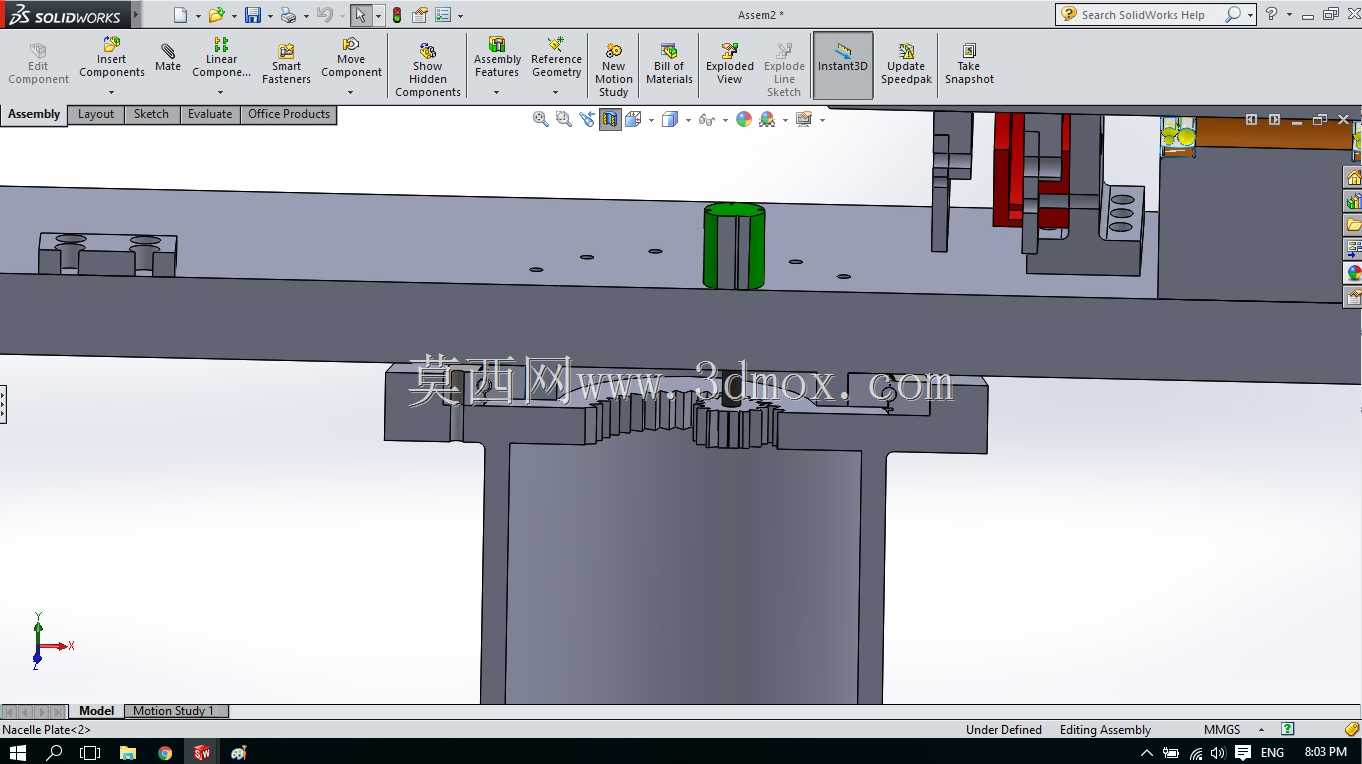The image size is (1362, 764).
Task: Select the Model tab at bottom
Action: 97,711
